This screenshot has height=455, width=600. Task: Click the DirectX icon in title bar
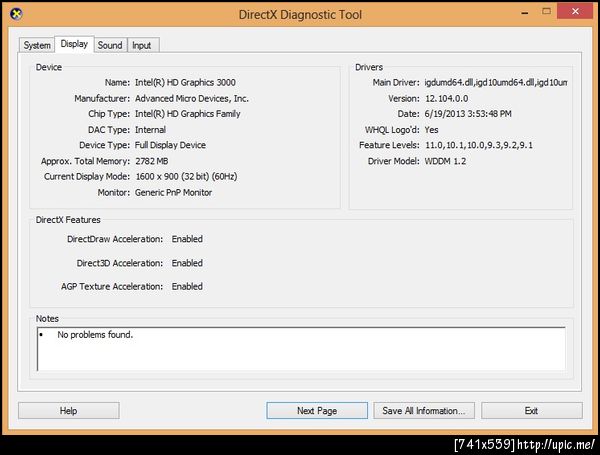coord(16,15)
